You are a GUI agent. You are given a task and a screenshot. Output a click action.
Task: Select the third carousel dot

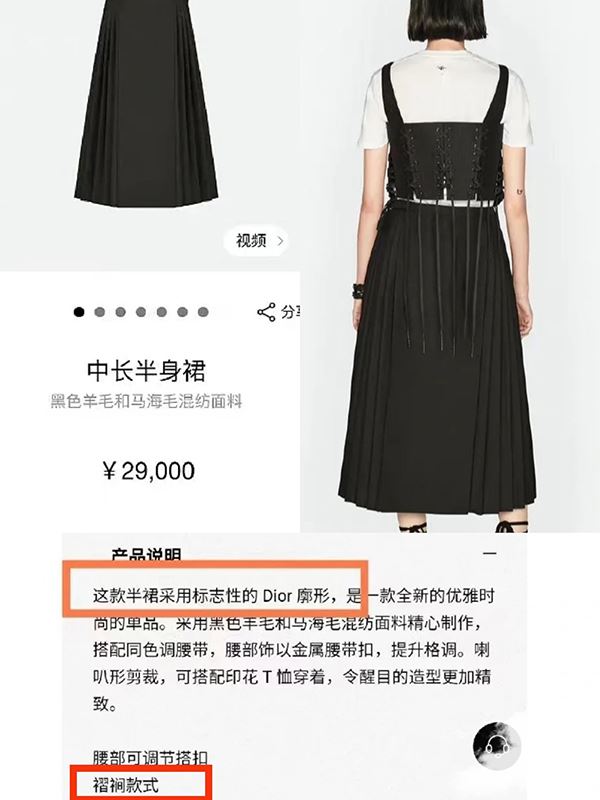point(120,312)
